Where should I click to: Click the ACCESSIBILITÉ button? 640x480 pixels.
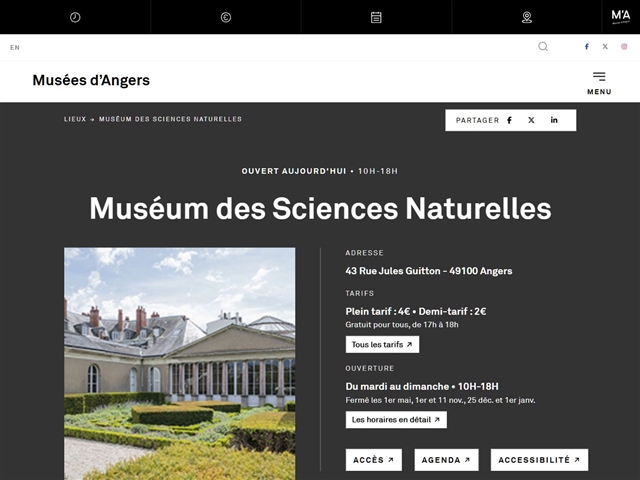coord(539,460)
